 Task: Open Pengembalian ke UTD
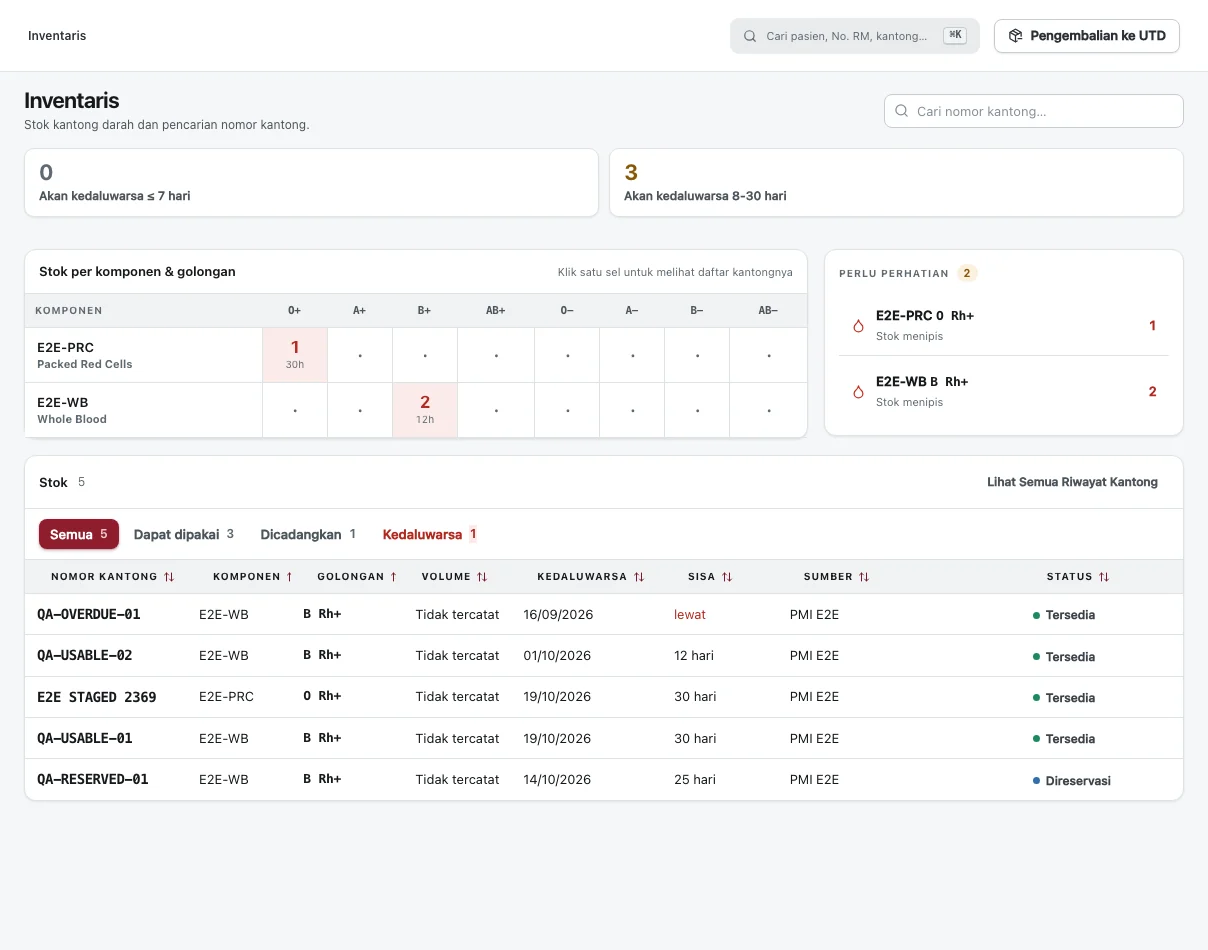pyautogui.click(x=1087, y=36)
